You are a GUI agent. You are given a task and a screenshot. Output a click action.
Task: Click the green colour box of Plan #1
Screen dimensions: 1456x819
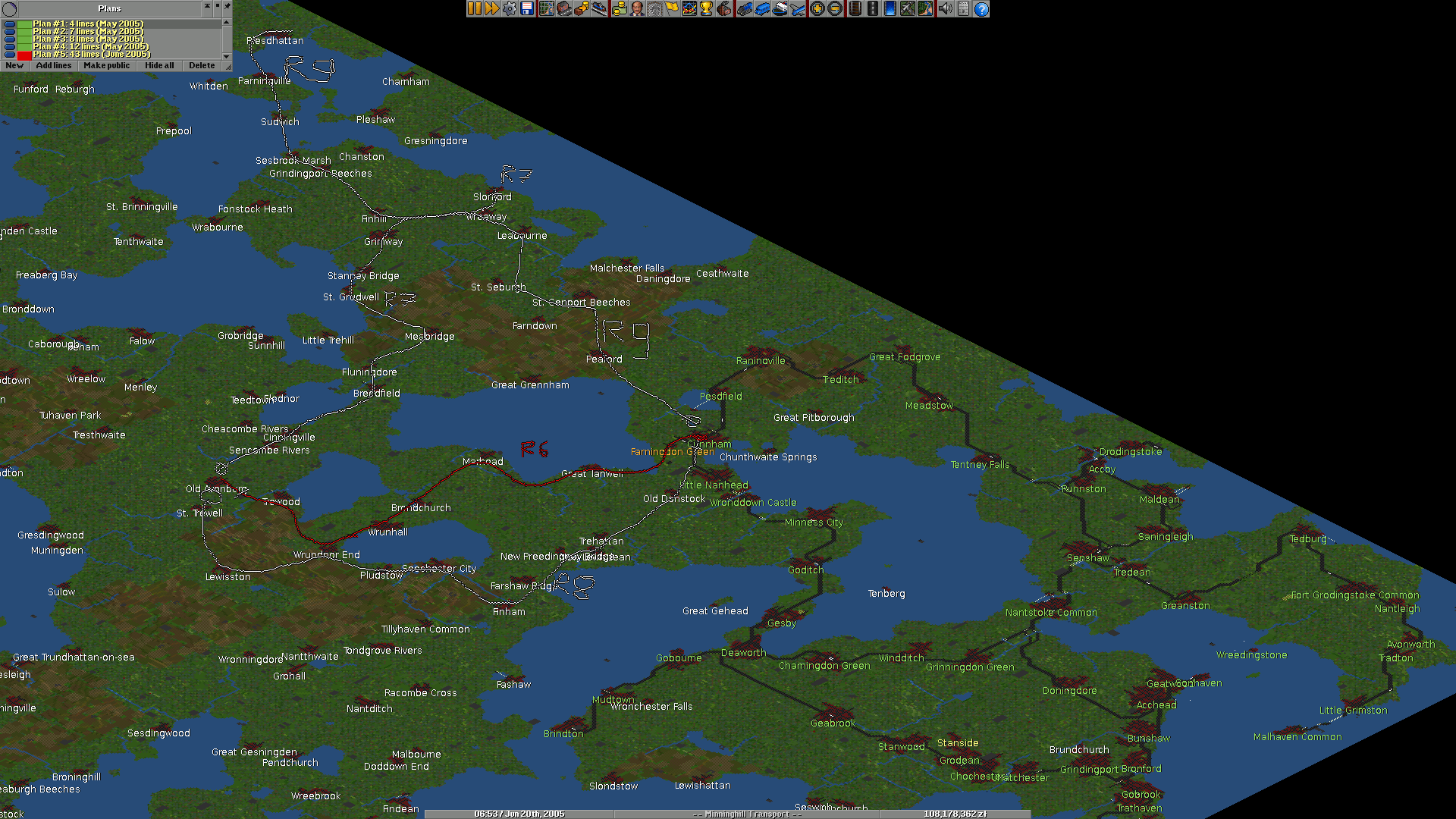click(x=24, y=24)
